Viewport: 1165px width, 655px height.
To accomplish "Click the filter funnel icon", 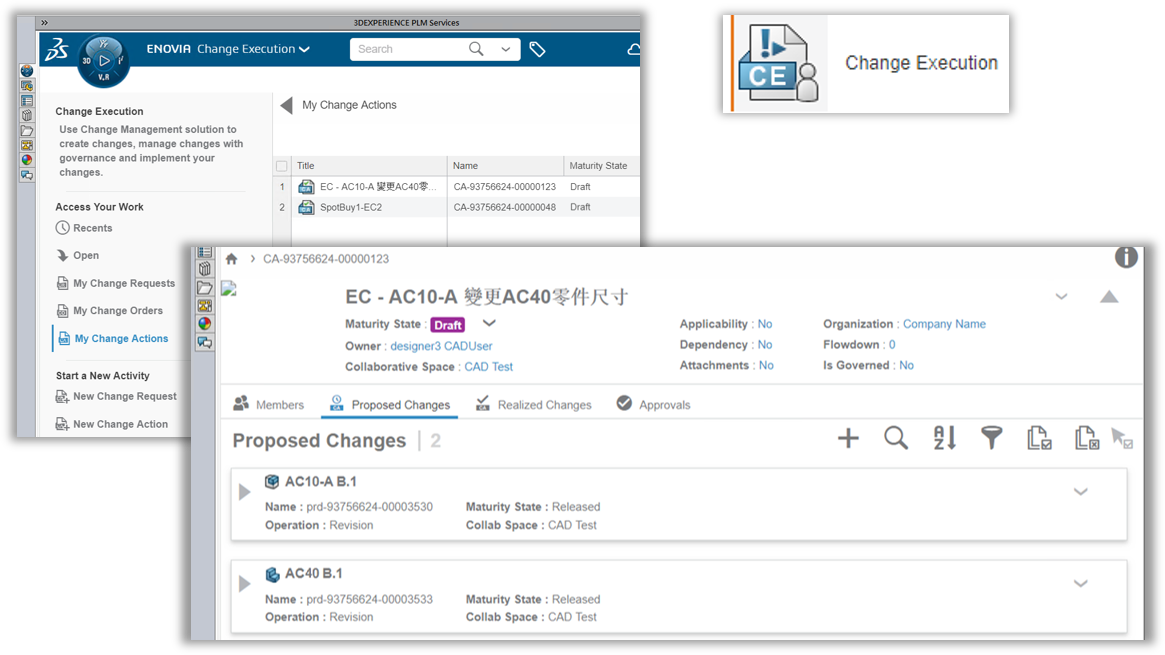I will (991, 438).
